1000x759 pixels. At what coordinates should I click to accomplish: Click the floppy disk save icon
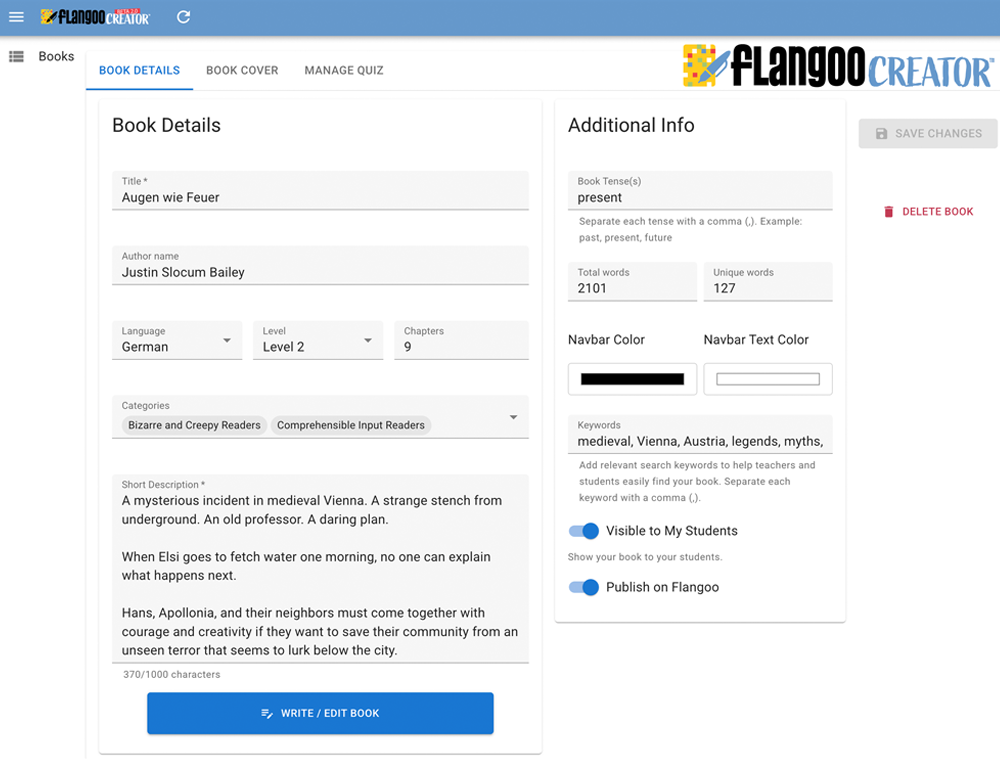click(881, 134)
